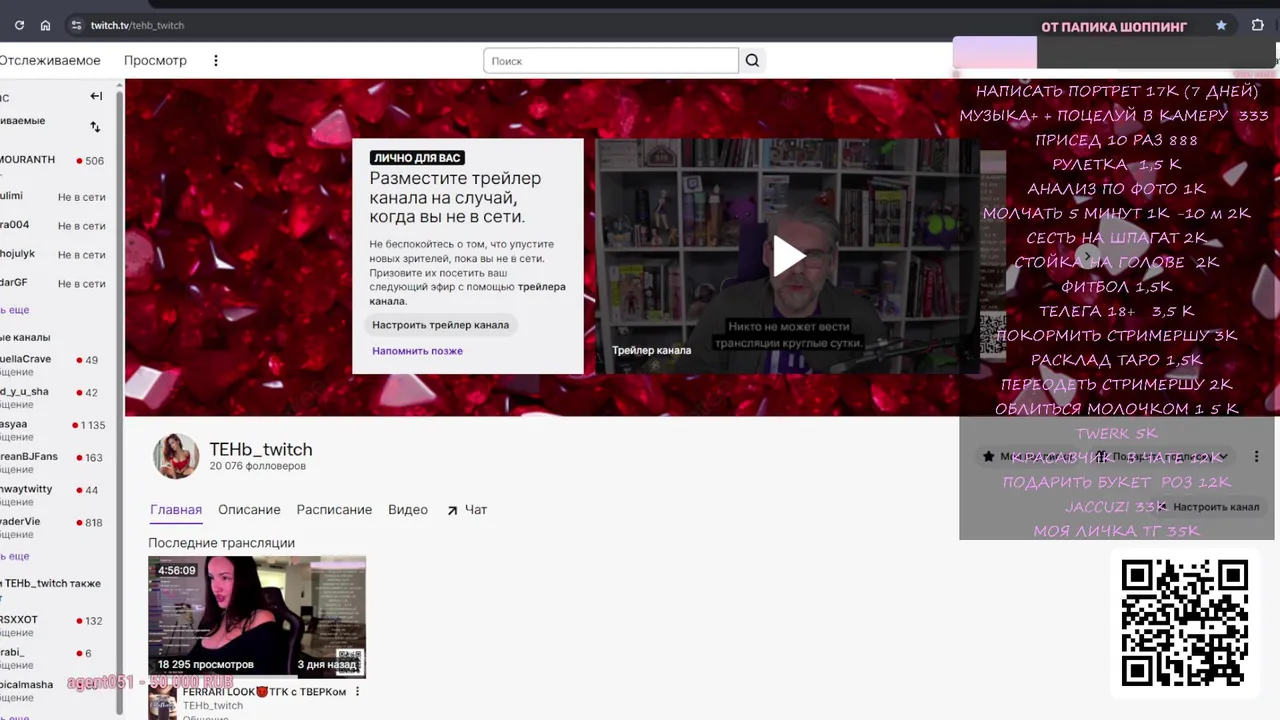Click Настроить трейлер канала button
Image resolution: width=1280 pixels, height=720 pixels.
click(x=440, y=325)
